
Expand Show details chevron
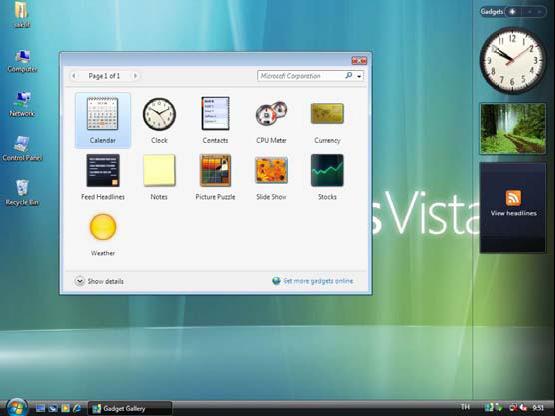pos(80,281)
